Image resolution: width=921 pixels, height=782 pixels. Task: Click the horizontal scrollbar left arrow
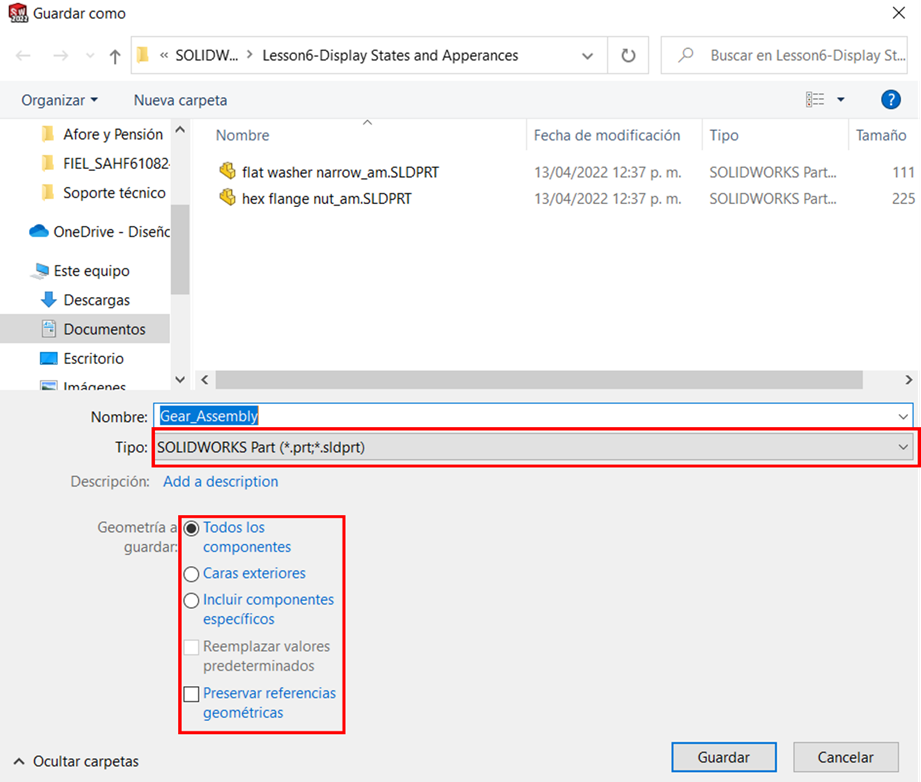pyautogui.click(x=204, y=380)
